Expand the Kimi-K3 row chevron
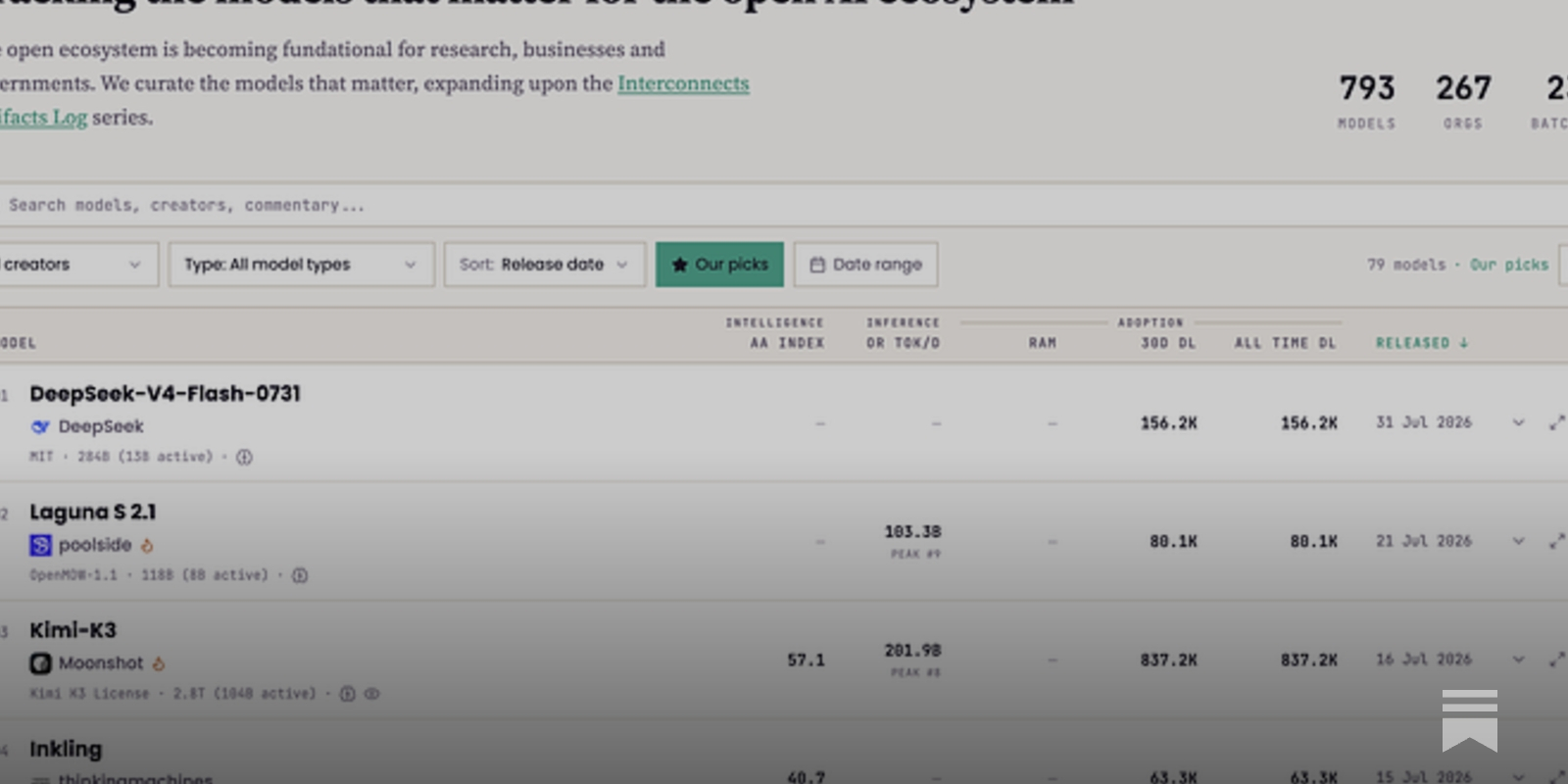 pos(1518,660)
